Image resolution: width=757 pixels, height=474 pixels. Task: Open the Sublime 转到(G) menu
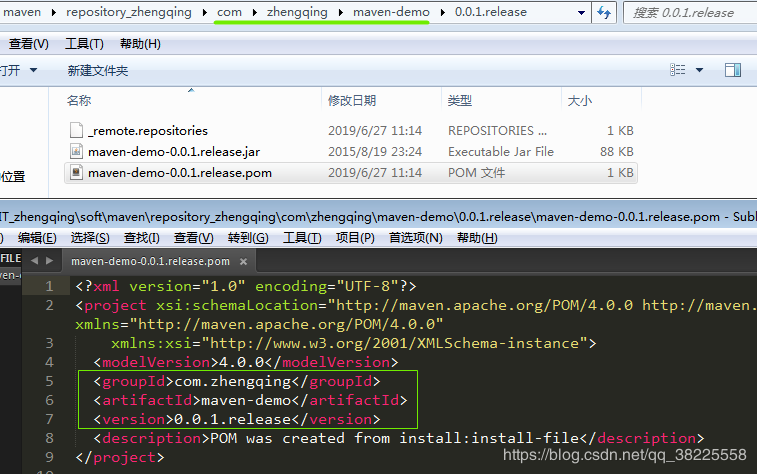coord(248,238)
